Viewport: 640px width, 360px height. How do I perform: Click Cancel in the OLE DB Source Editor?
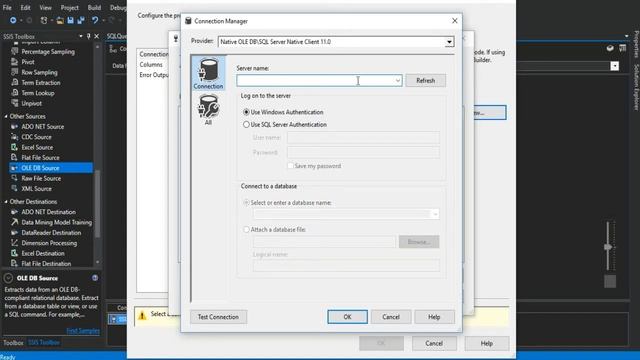(434, 343)
